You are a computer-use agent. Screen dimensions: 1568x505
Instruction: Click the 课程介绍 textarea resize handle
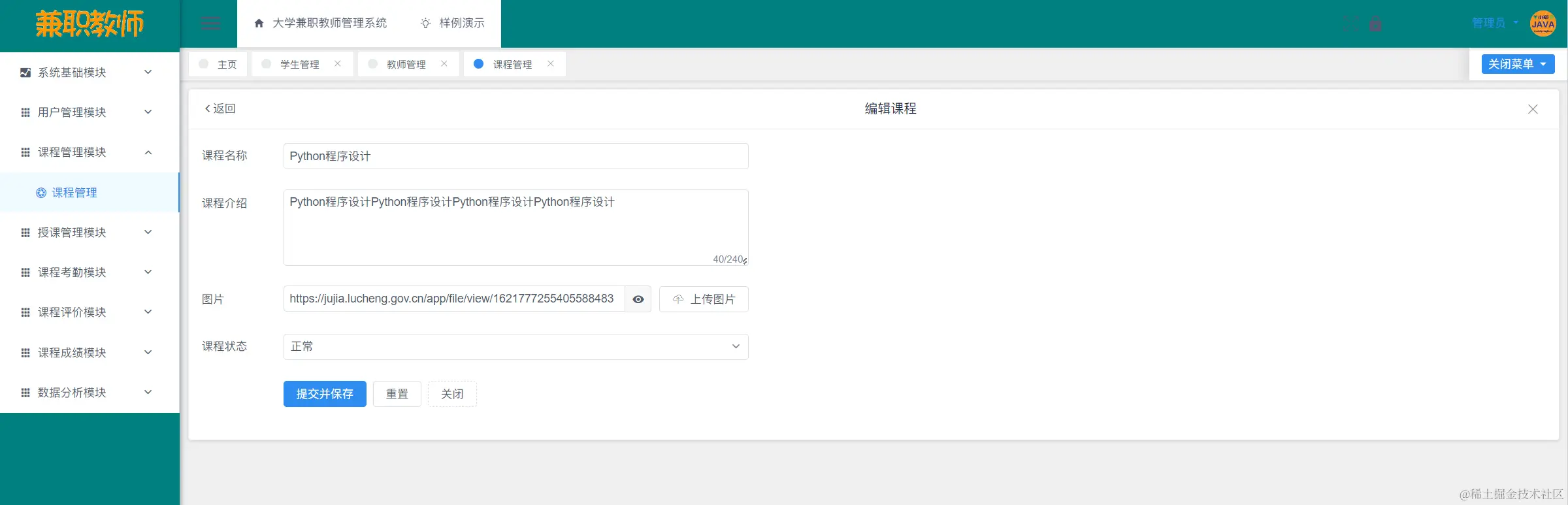coord(745,261)
